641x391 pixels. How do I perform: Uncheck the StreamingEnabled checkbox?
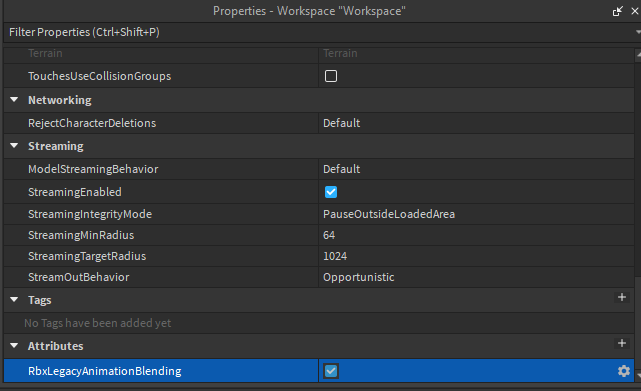pyautogui.click(x=331, y=192)
